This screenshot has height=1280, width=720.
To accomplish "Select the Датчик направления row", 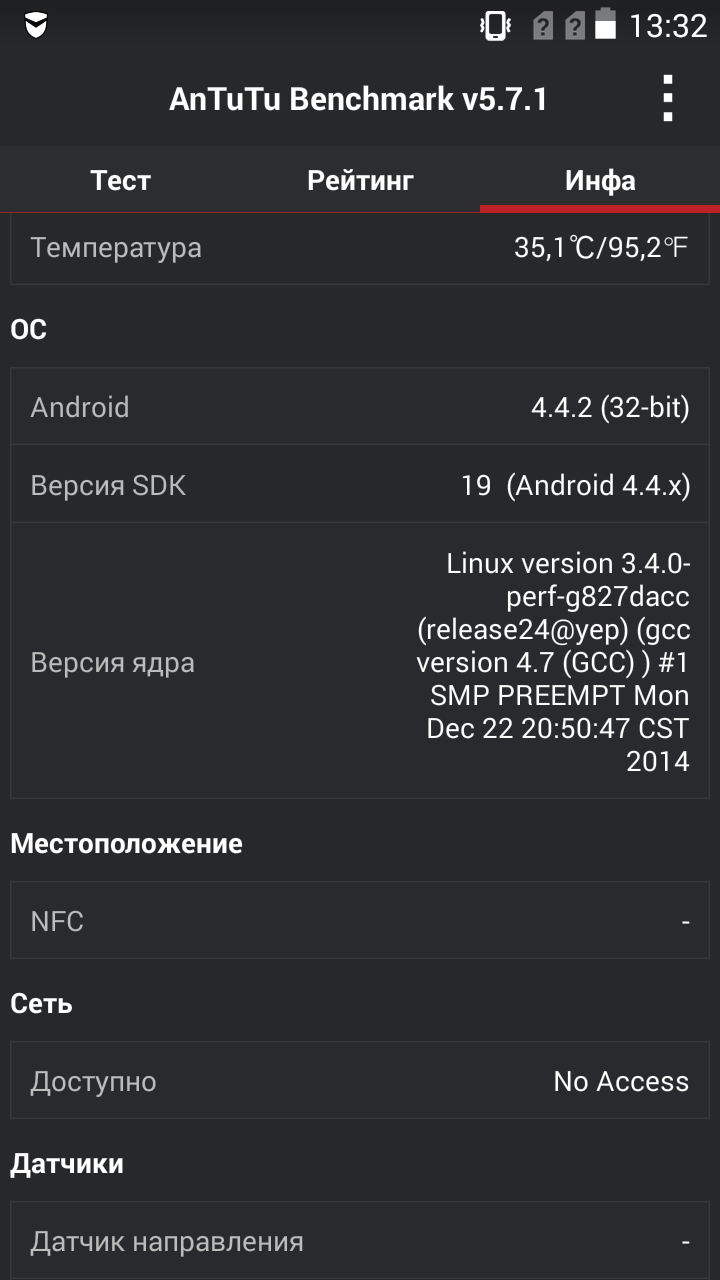I will pos(360,1241).
